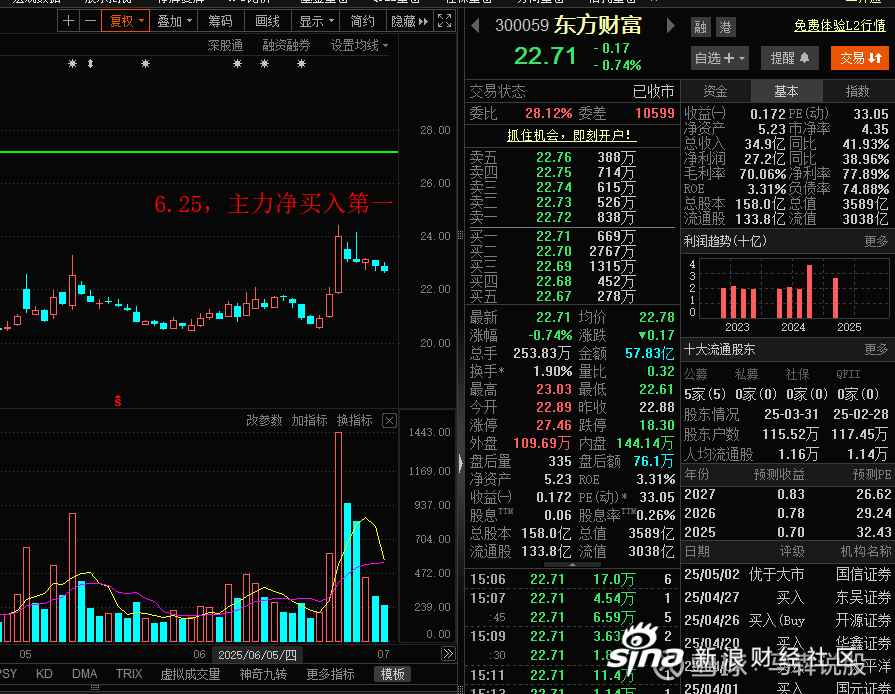Screen dimensions: 895x694
Task: Select the KD indicator tab
Action: pos(44,674)
